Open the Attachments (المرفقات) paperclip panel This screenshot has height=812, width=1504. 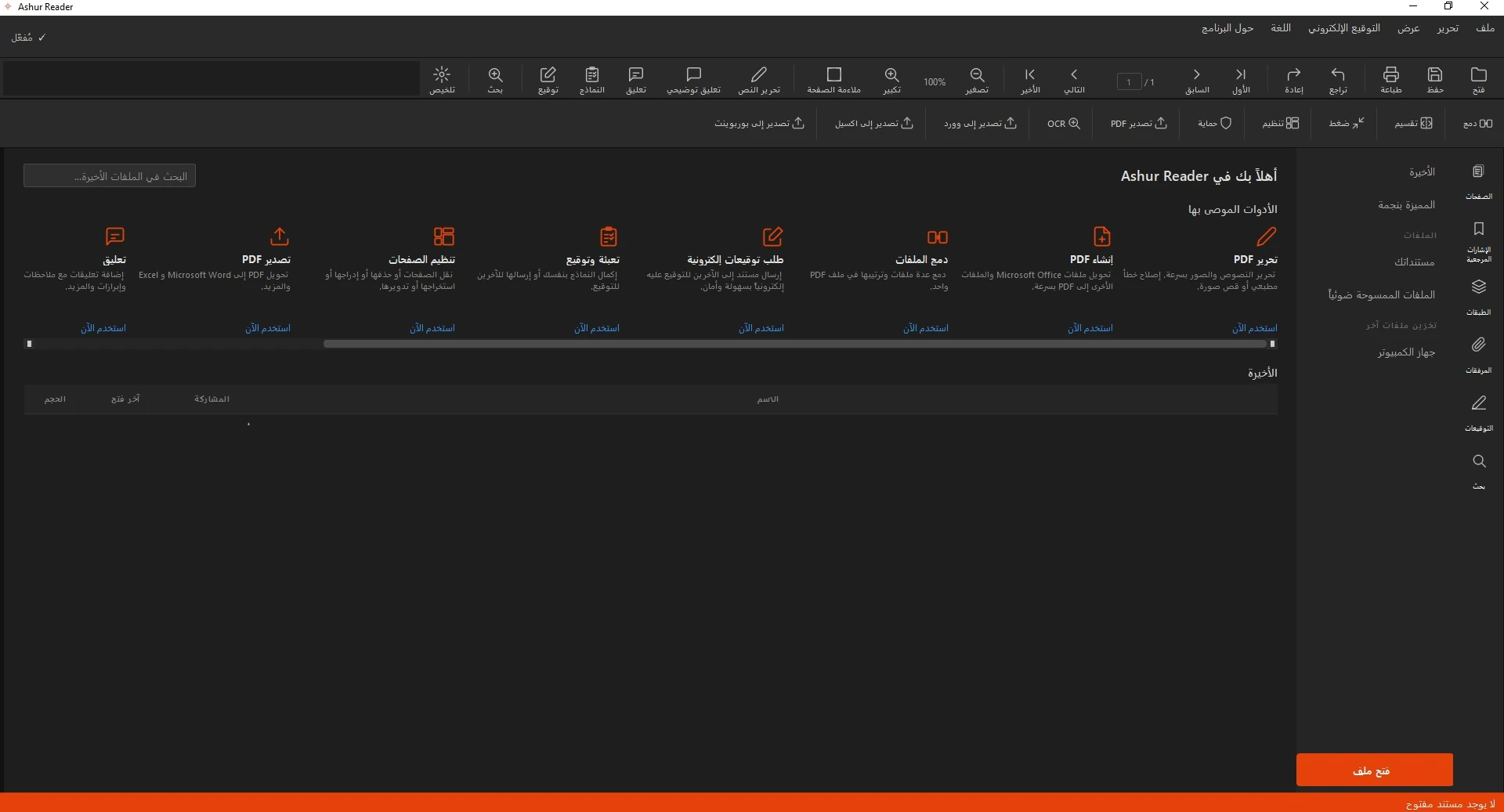pyautogui.click(x=1478, y=354)
